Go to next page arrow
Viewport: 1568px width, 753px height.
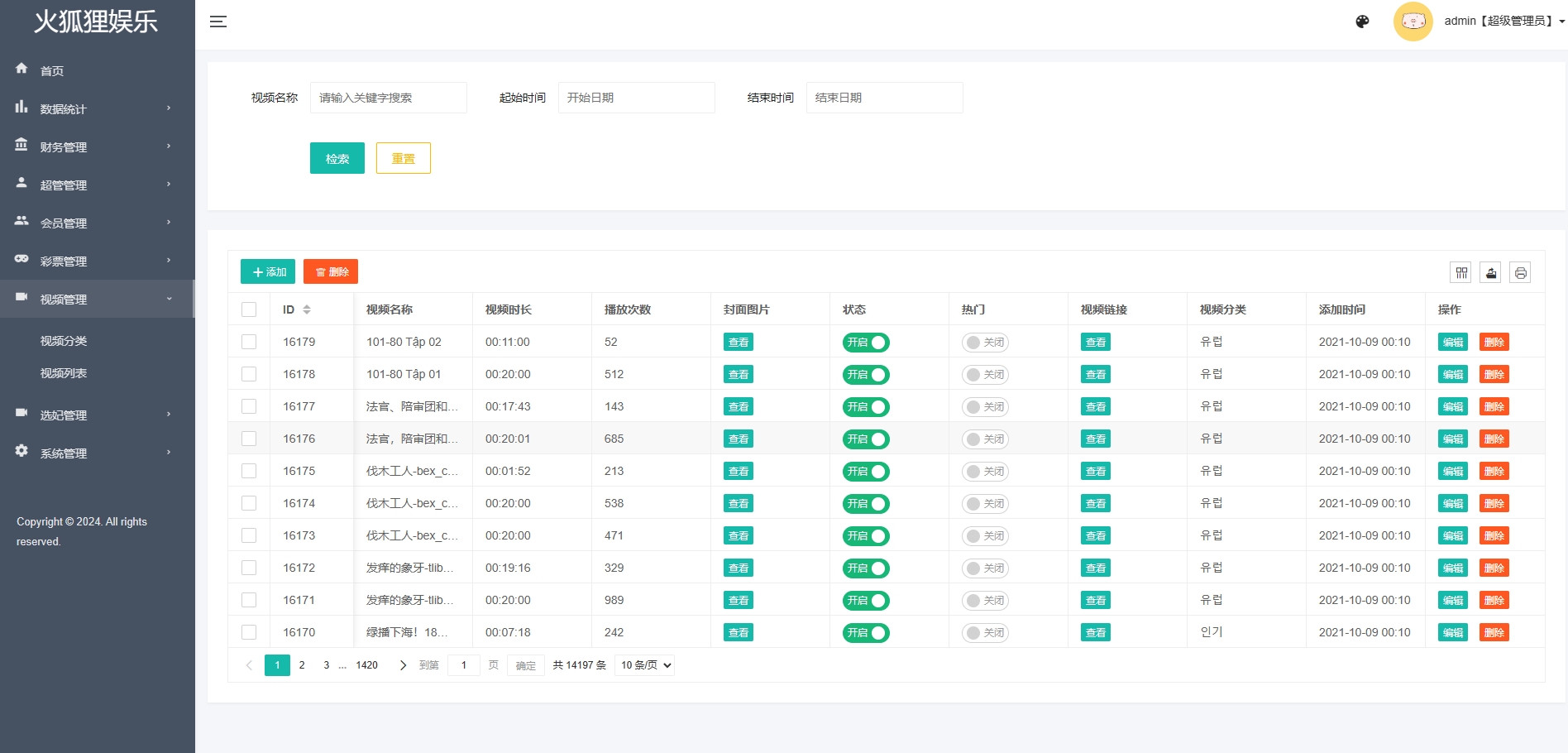tap(403, 665)
